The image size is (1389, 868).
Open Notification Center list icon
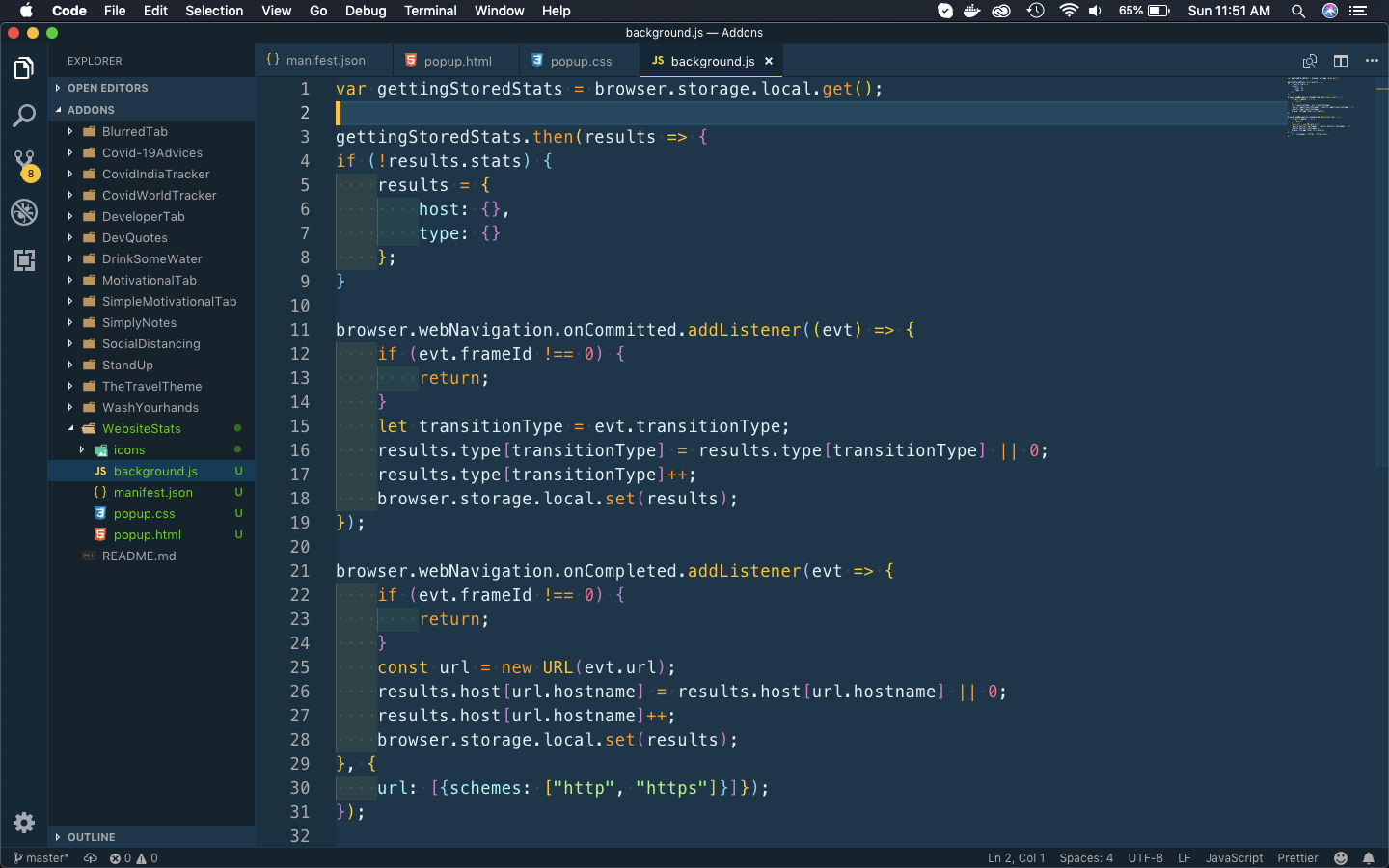1359,11
